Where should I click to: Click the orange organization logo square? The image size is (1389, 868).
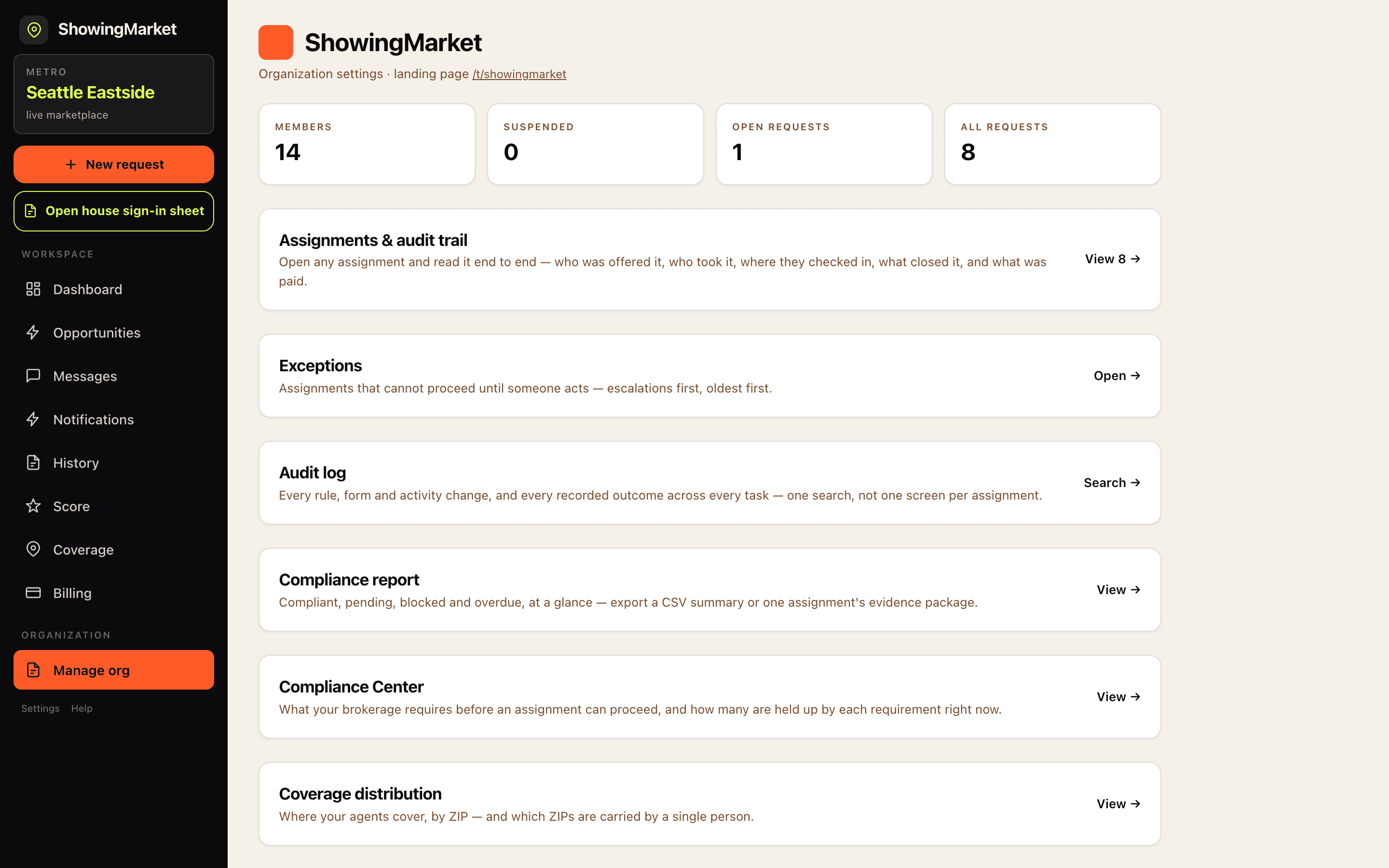click(x=275, y=42)
